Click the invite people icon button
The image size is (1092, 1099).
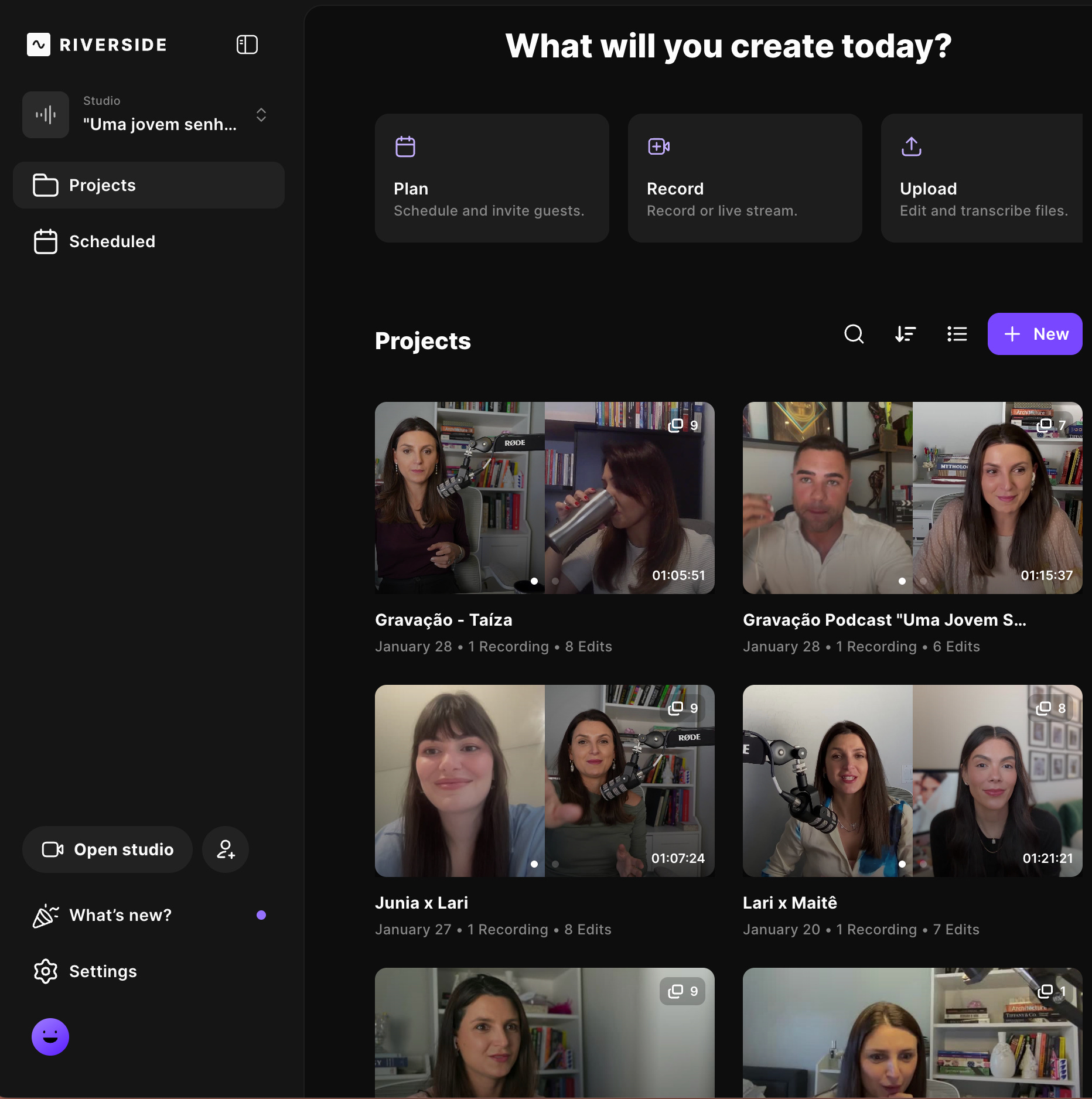coord(226,849)
